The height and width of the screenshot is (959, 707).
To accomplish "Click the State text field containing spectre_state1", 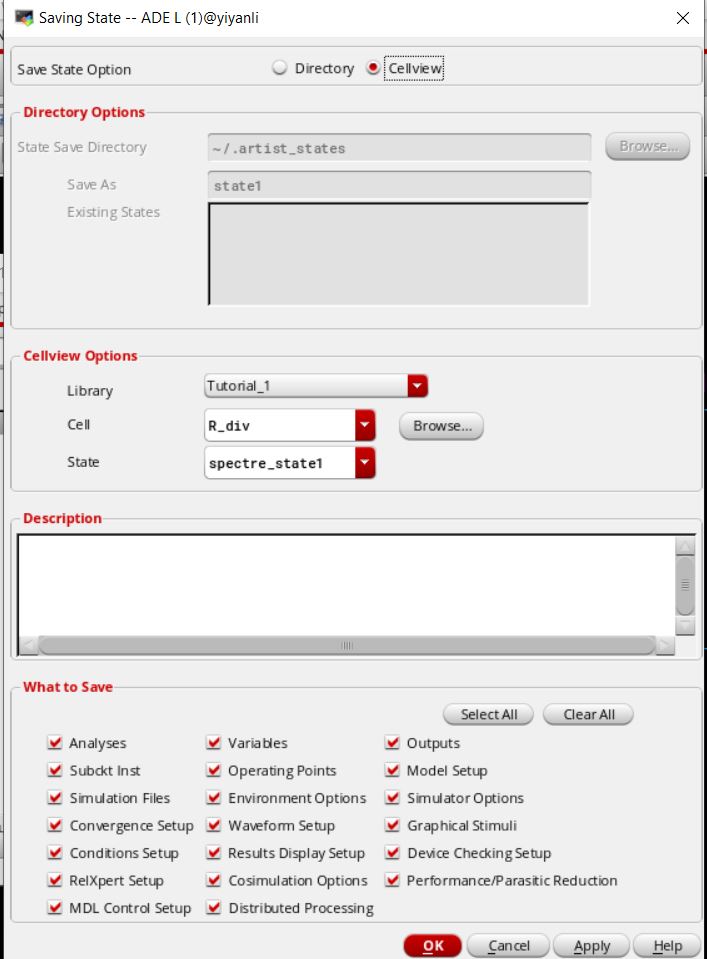I will point(280,463).
